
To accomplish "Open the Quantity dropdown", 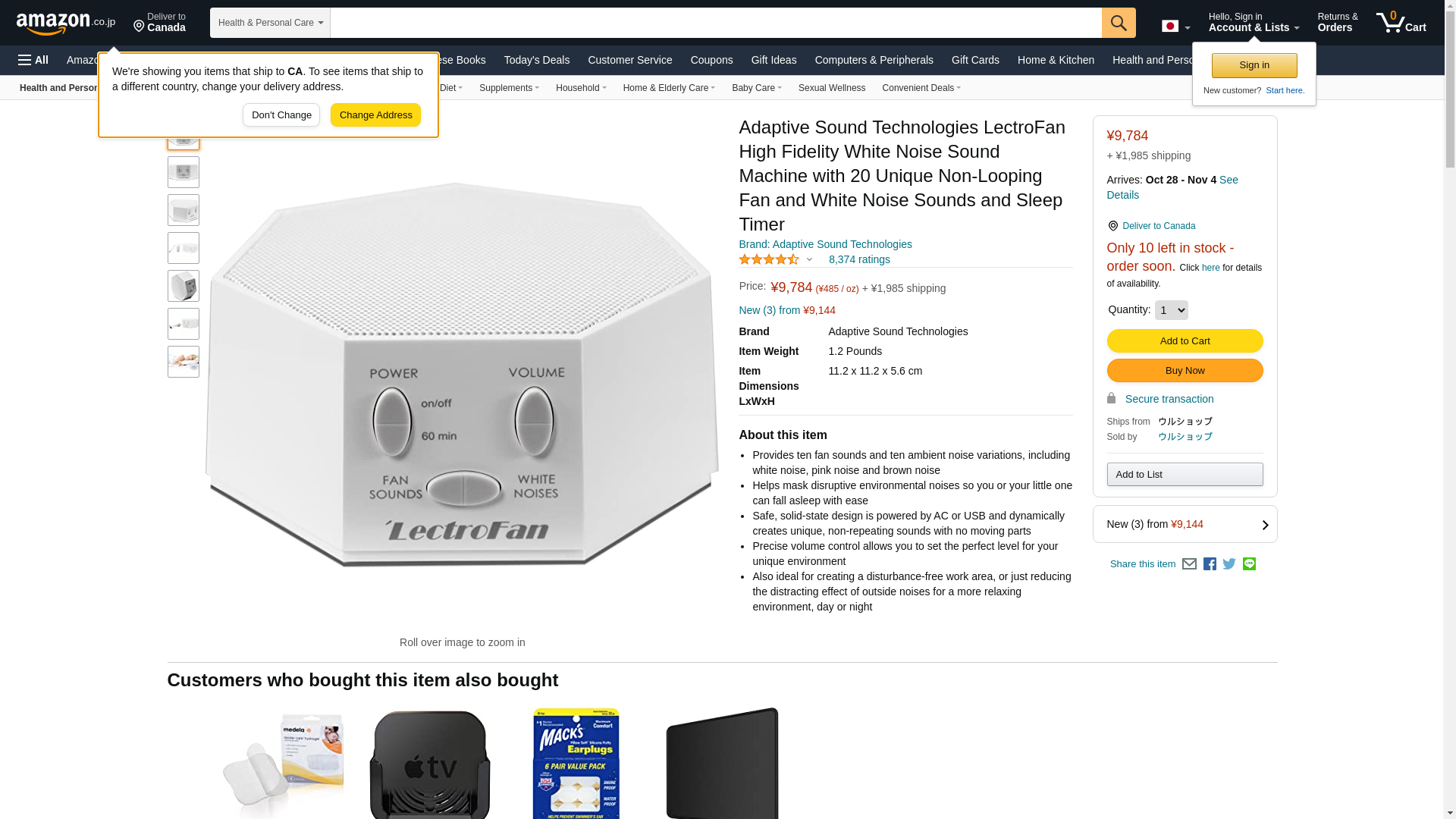I will click(x=1171, y=310).
